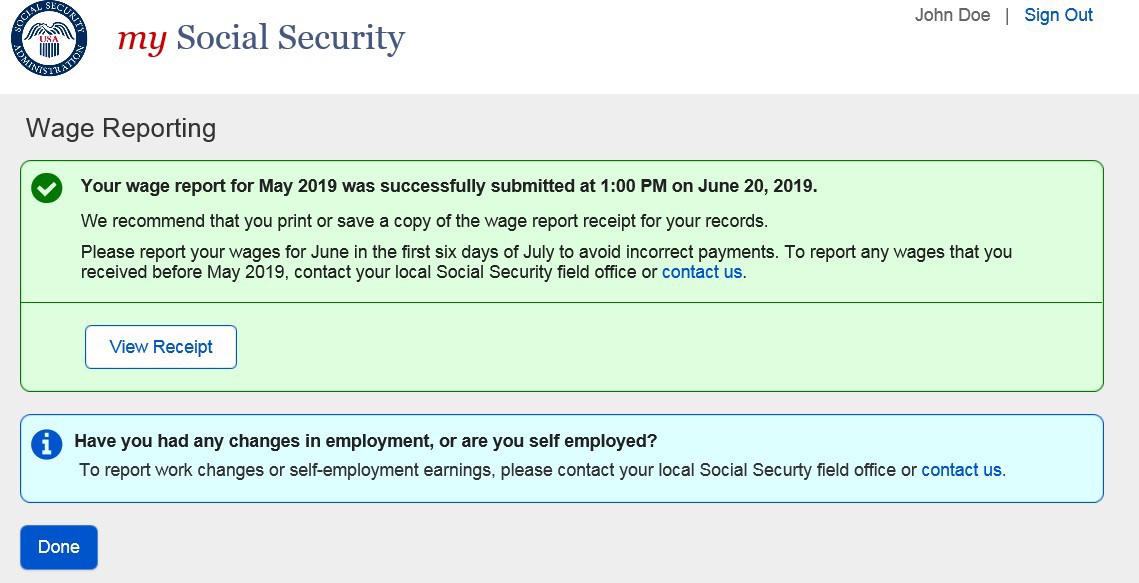Follow contact us link in green success box
This screenshot has width=1139, height=583.
pos(701,272)
